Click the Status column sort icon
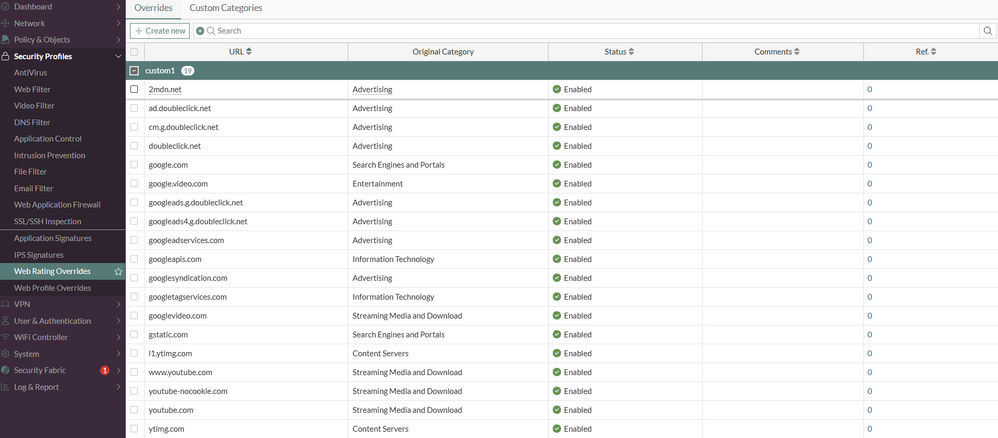 [x=632, y=52]
